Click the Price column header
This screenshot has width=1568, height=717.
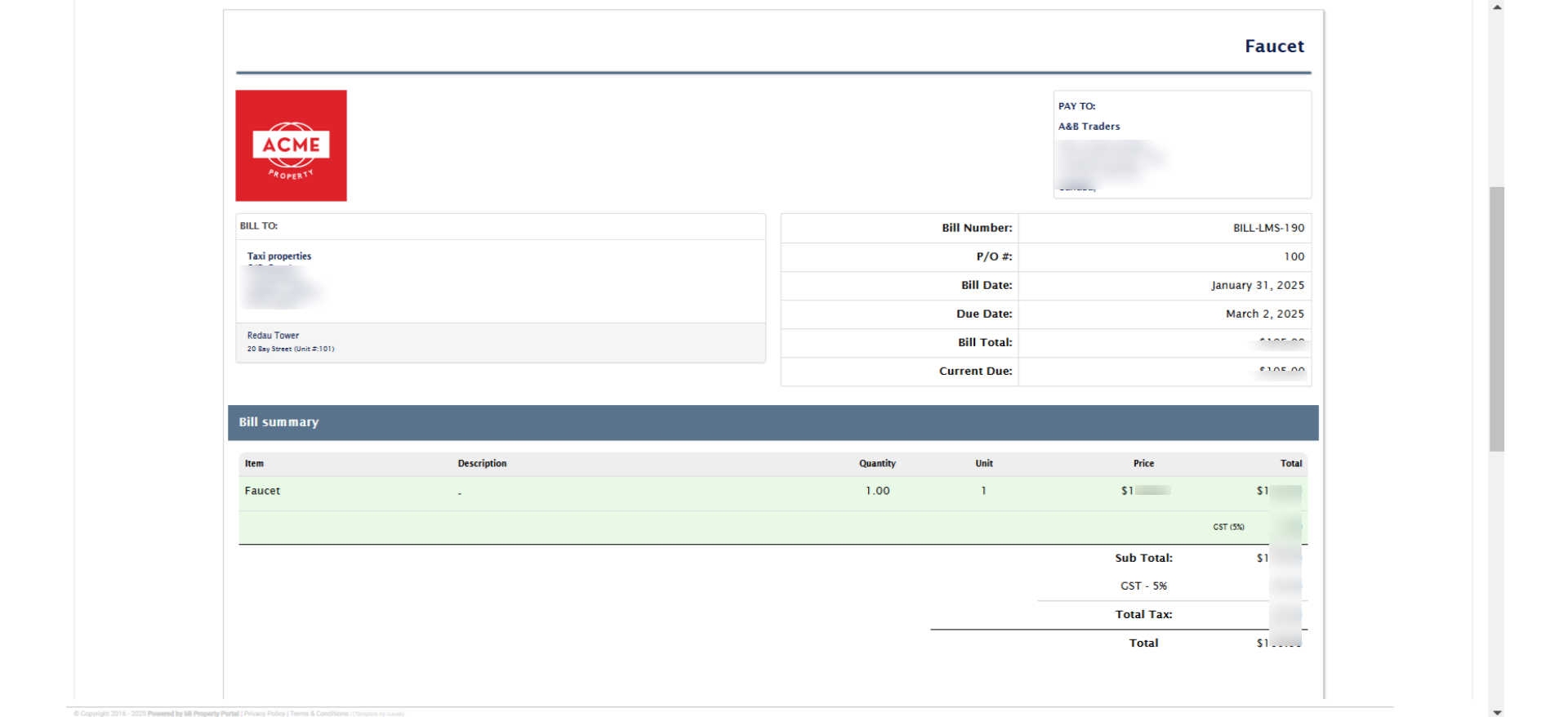pos(1143,464)
